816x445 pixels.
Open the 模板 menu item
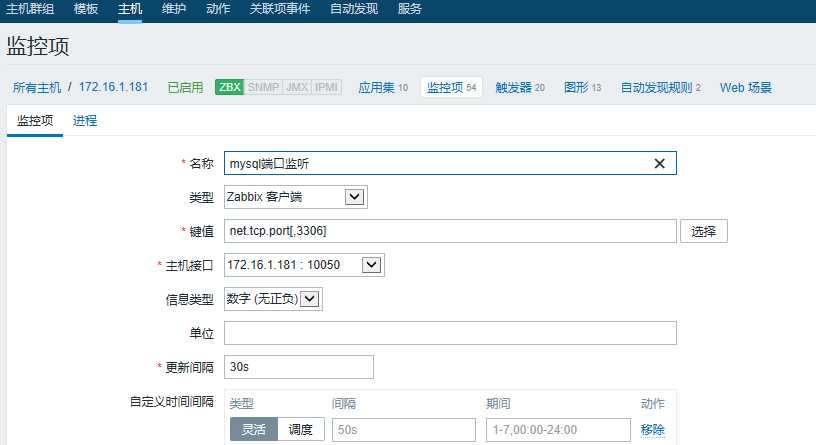pos(86,9)
